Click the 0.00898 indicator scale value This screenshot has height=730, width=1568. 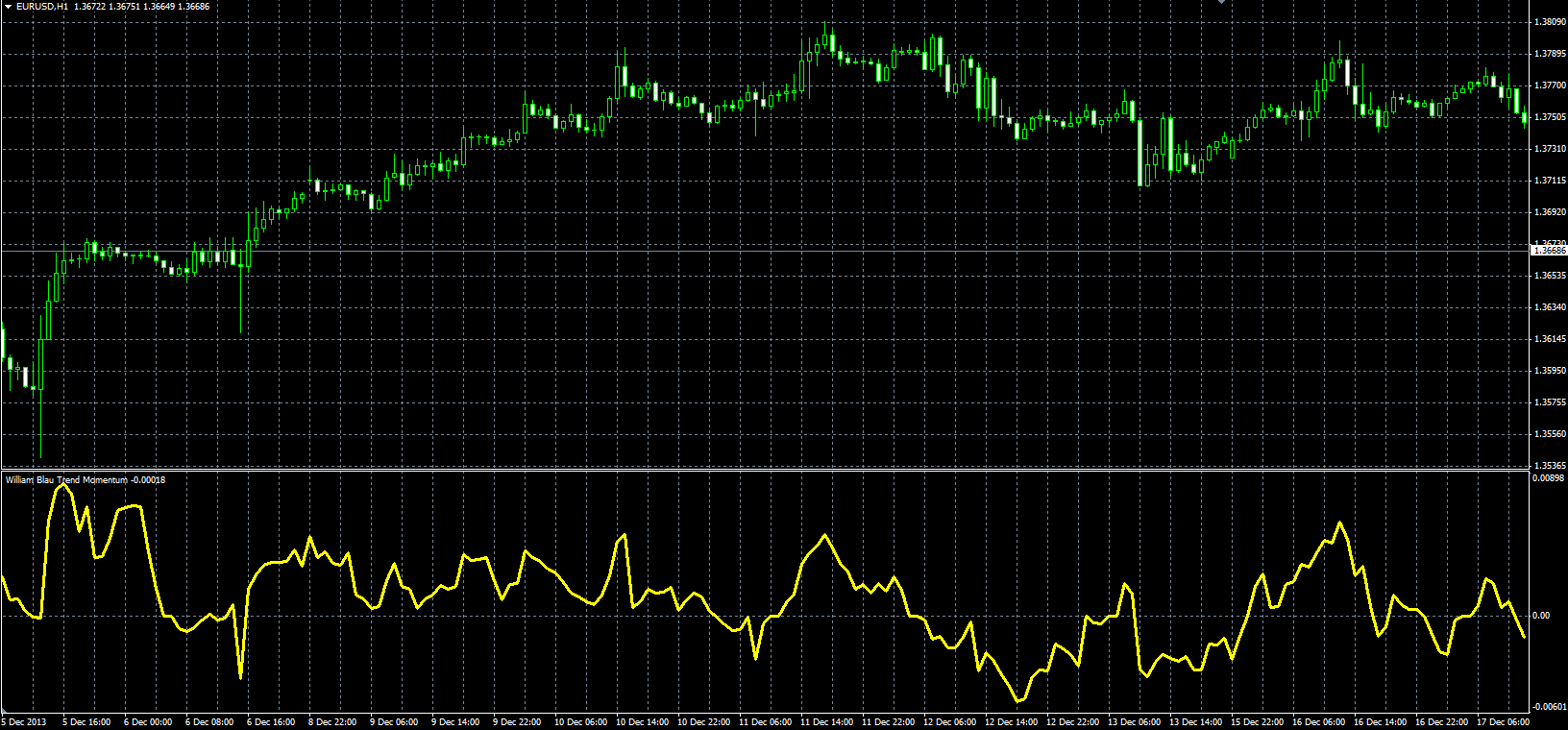(1549, 478)
